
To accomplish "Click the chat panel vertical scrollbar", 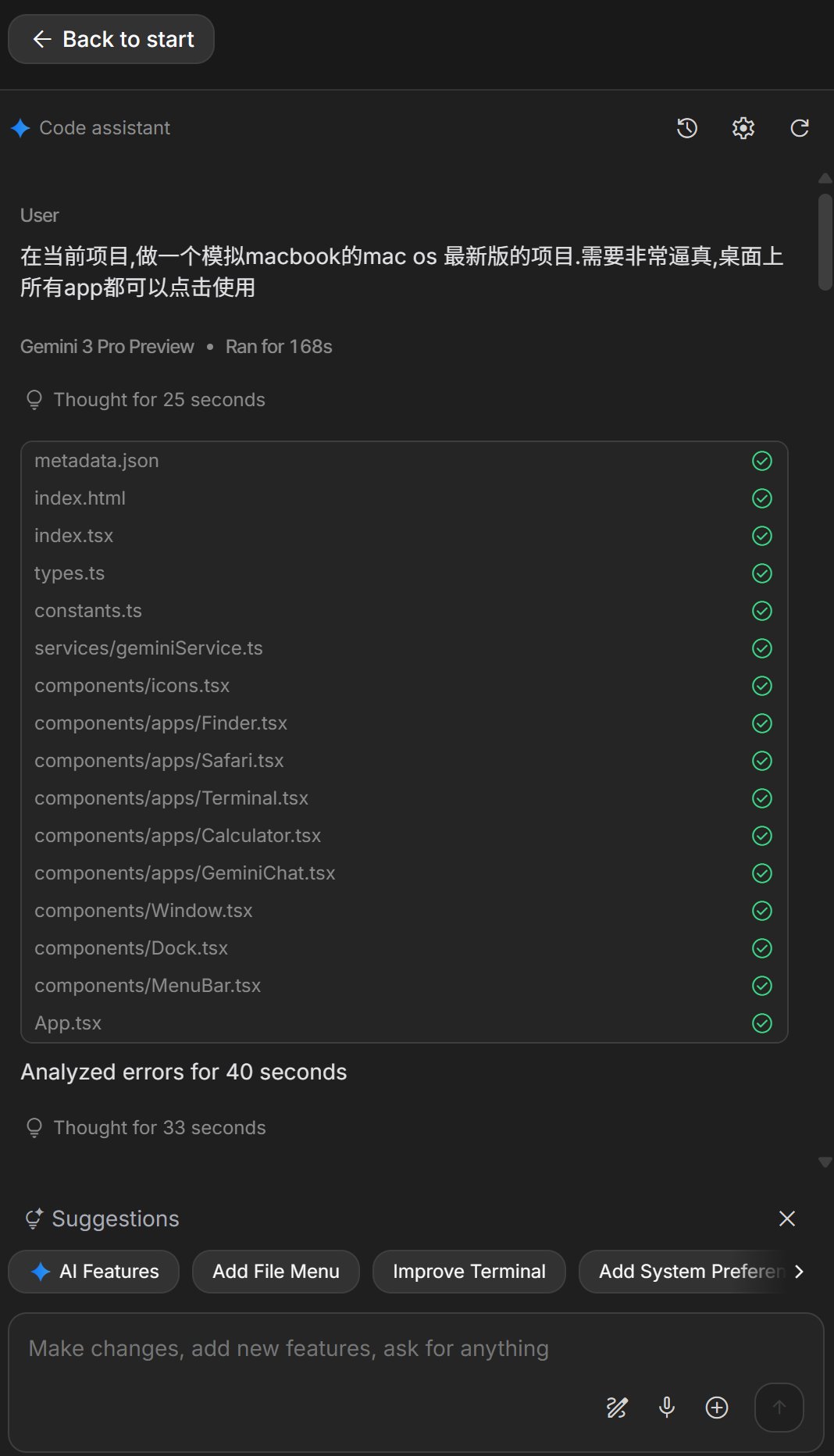I will tap(825, 242).
